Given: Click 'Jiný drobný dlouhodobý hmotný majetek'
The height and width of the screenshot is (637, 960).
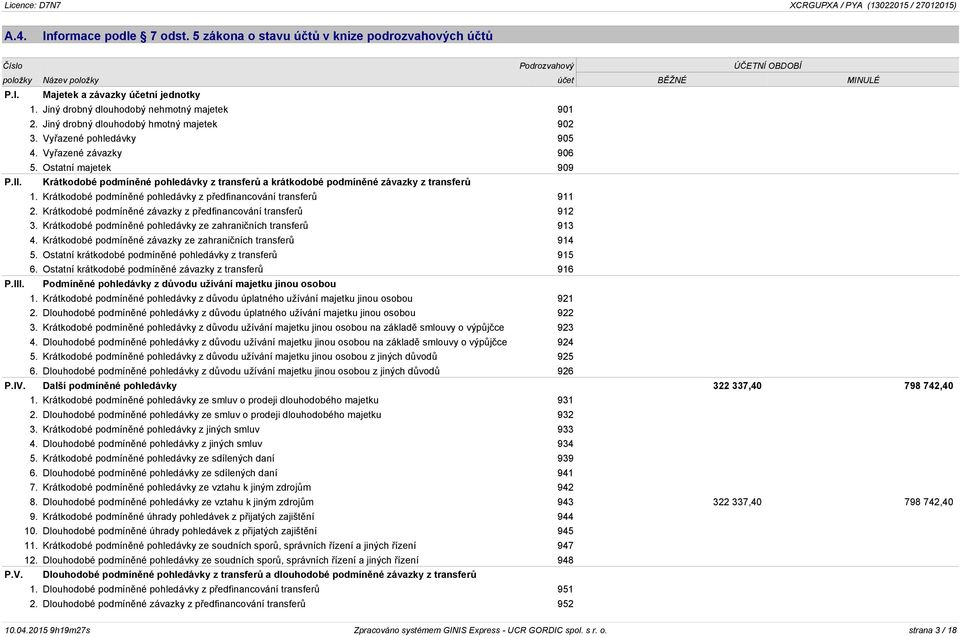Looking at the screenshot, I should 130,124.
